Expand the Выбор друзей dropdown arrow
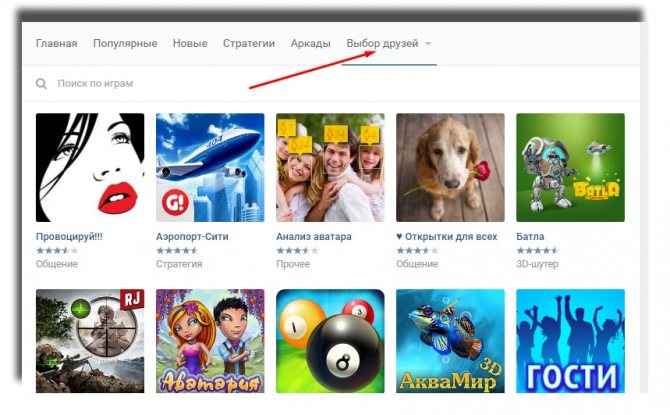Image resolution: width=670 pixels, height=415 pixels. tap(428, 44)
